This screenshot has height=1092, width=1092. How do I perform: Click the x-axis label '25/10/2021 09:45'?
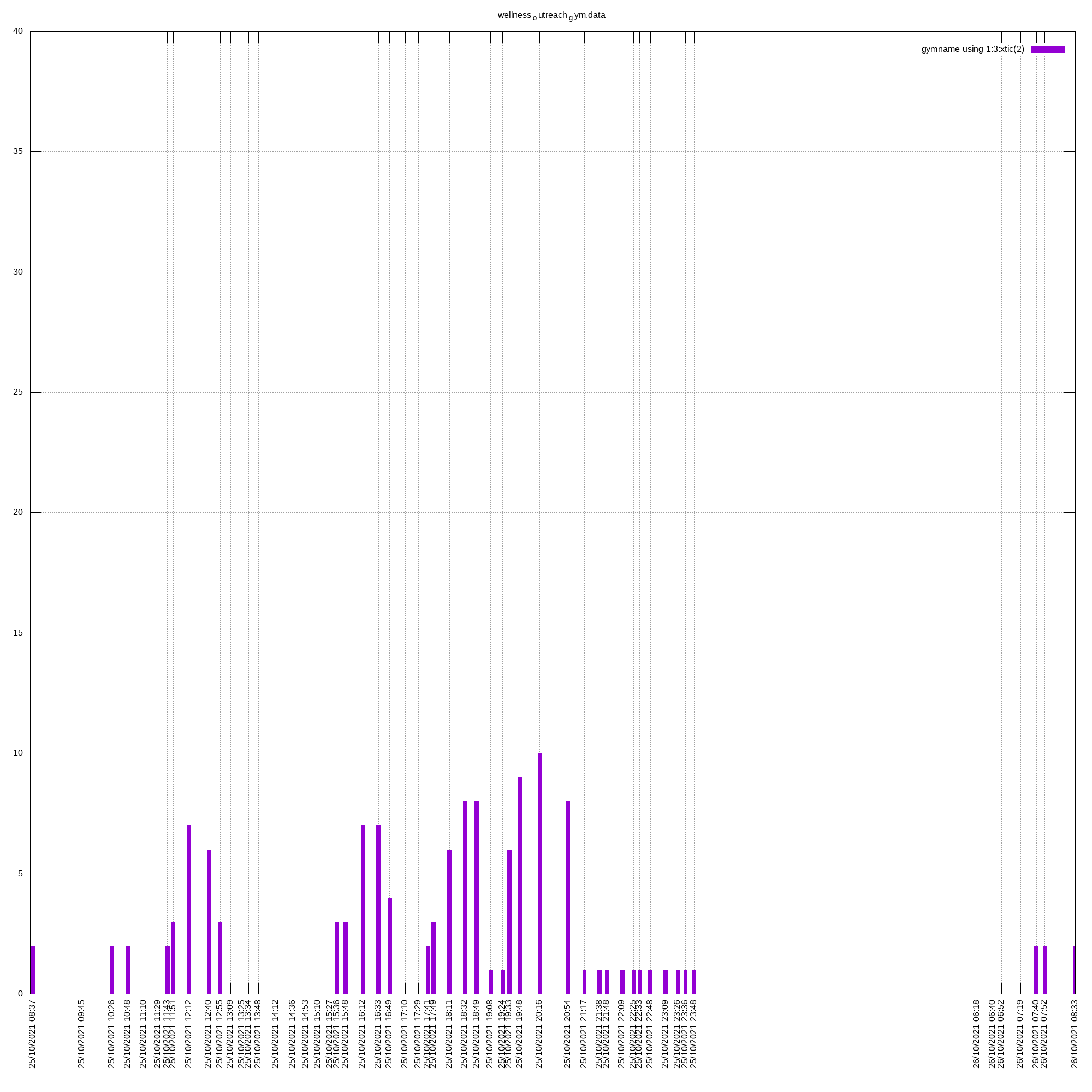[81, 1034]
